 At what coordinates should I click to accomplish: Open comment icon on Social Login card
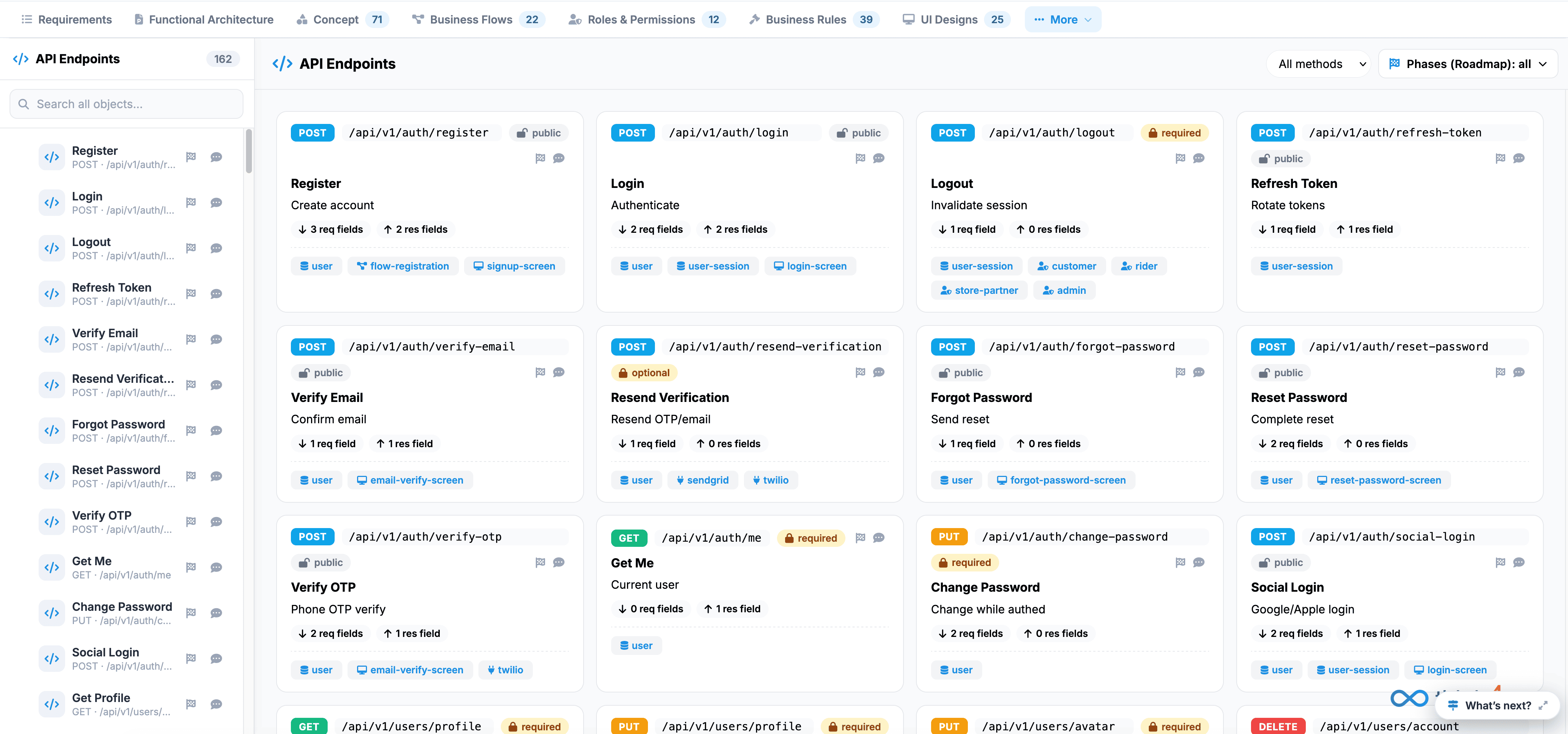1519,562
